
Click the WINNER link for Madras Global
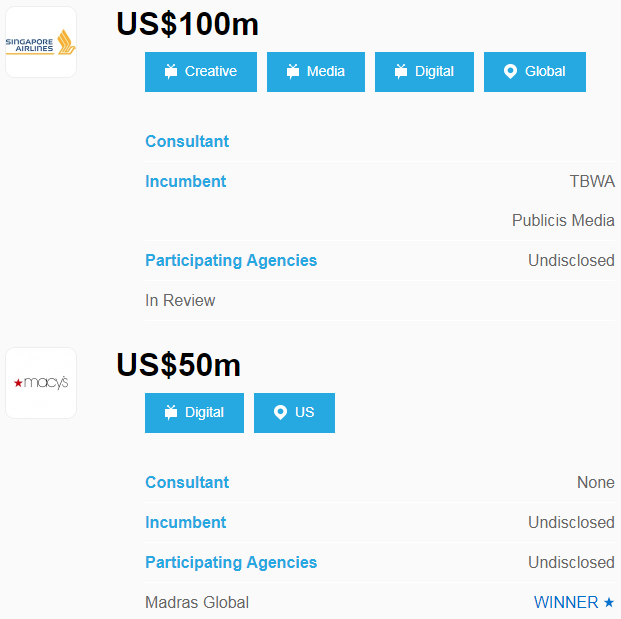click(566, 602)
